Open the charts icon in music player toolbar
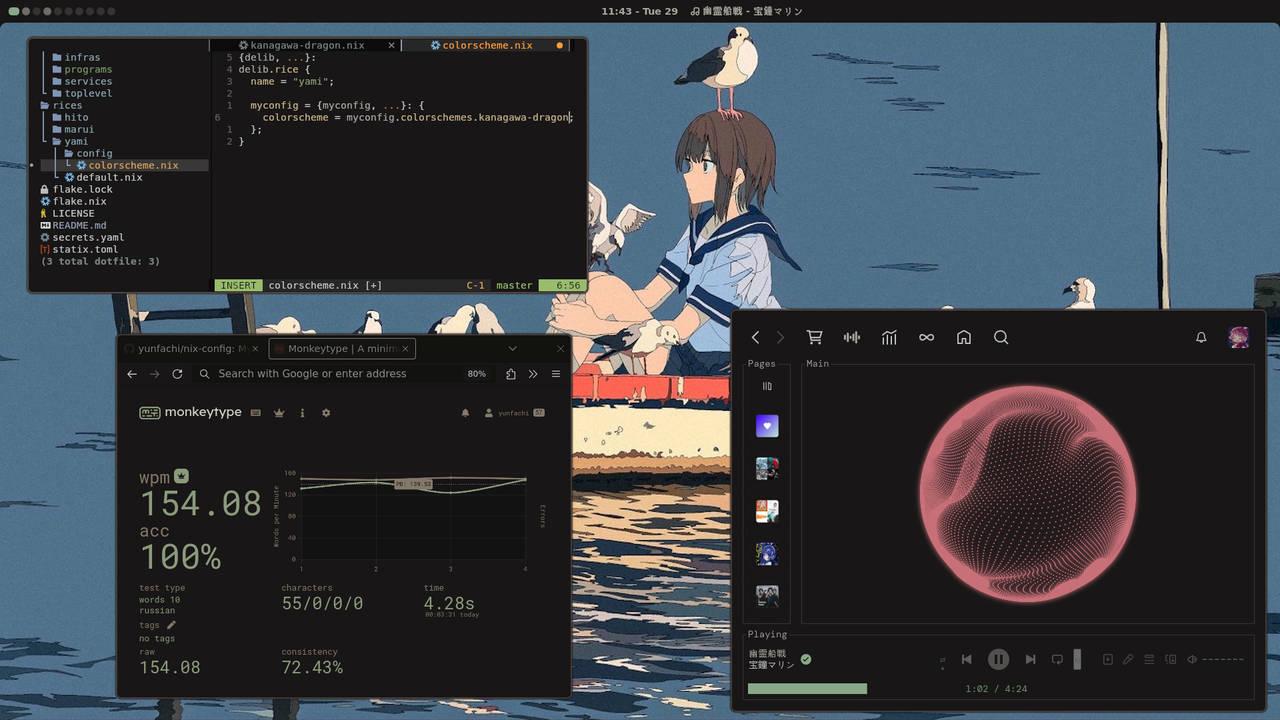Viewport: 1280px width, 720px height. [x=889, y=338]
